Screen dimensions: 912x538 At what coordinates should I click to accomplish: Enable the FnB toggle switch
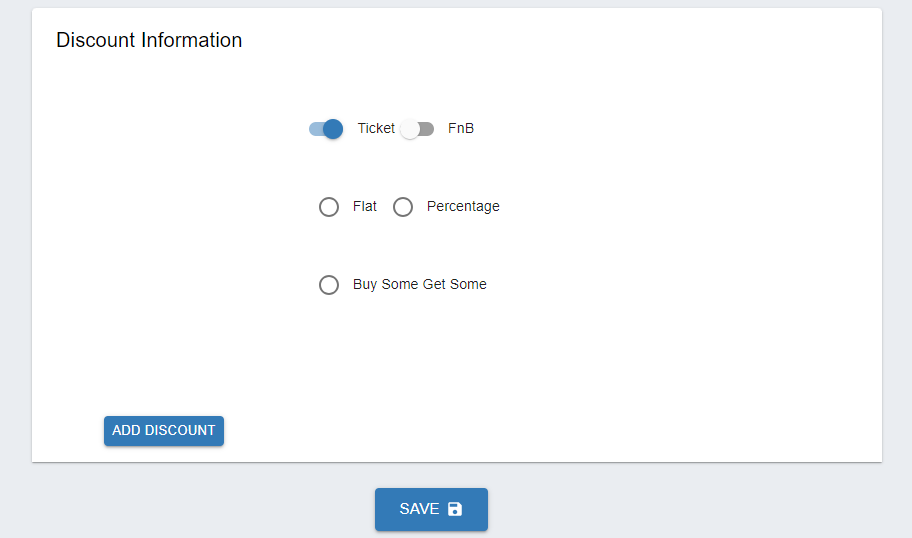point(417,129)
